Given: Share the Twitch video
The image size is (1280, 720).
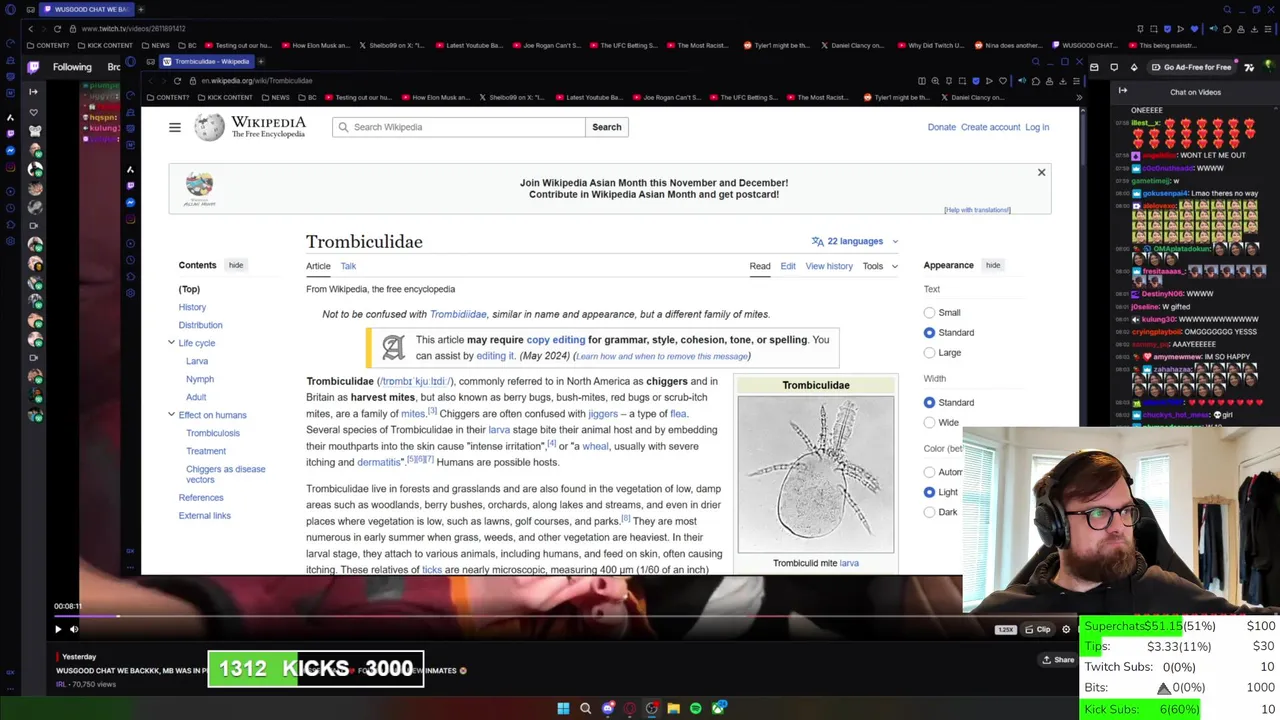Looking at the screenshot, I should [x=1058, y=660].
